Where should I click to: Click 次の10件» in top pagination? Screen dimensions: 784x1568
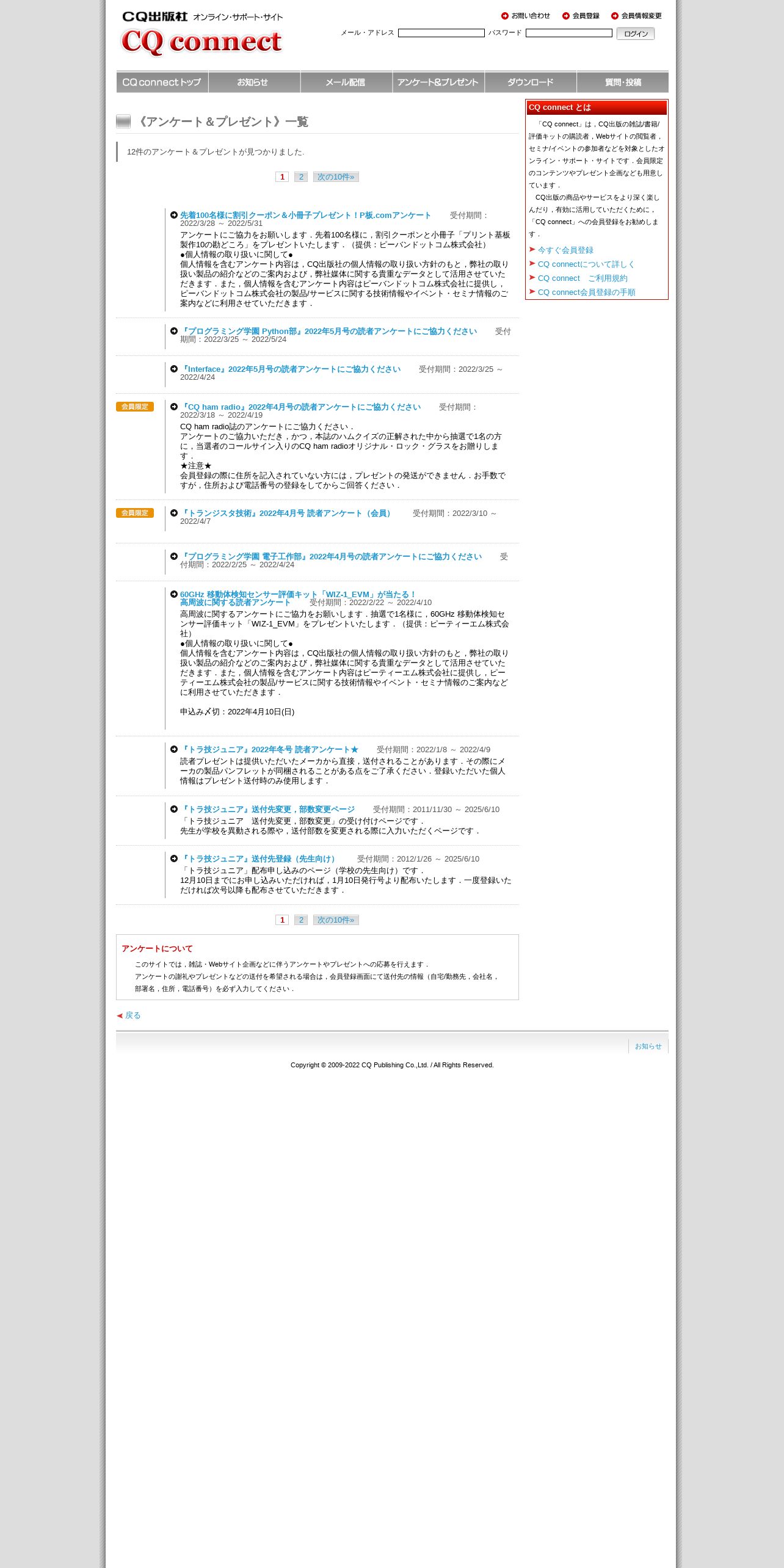[336, 177]
